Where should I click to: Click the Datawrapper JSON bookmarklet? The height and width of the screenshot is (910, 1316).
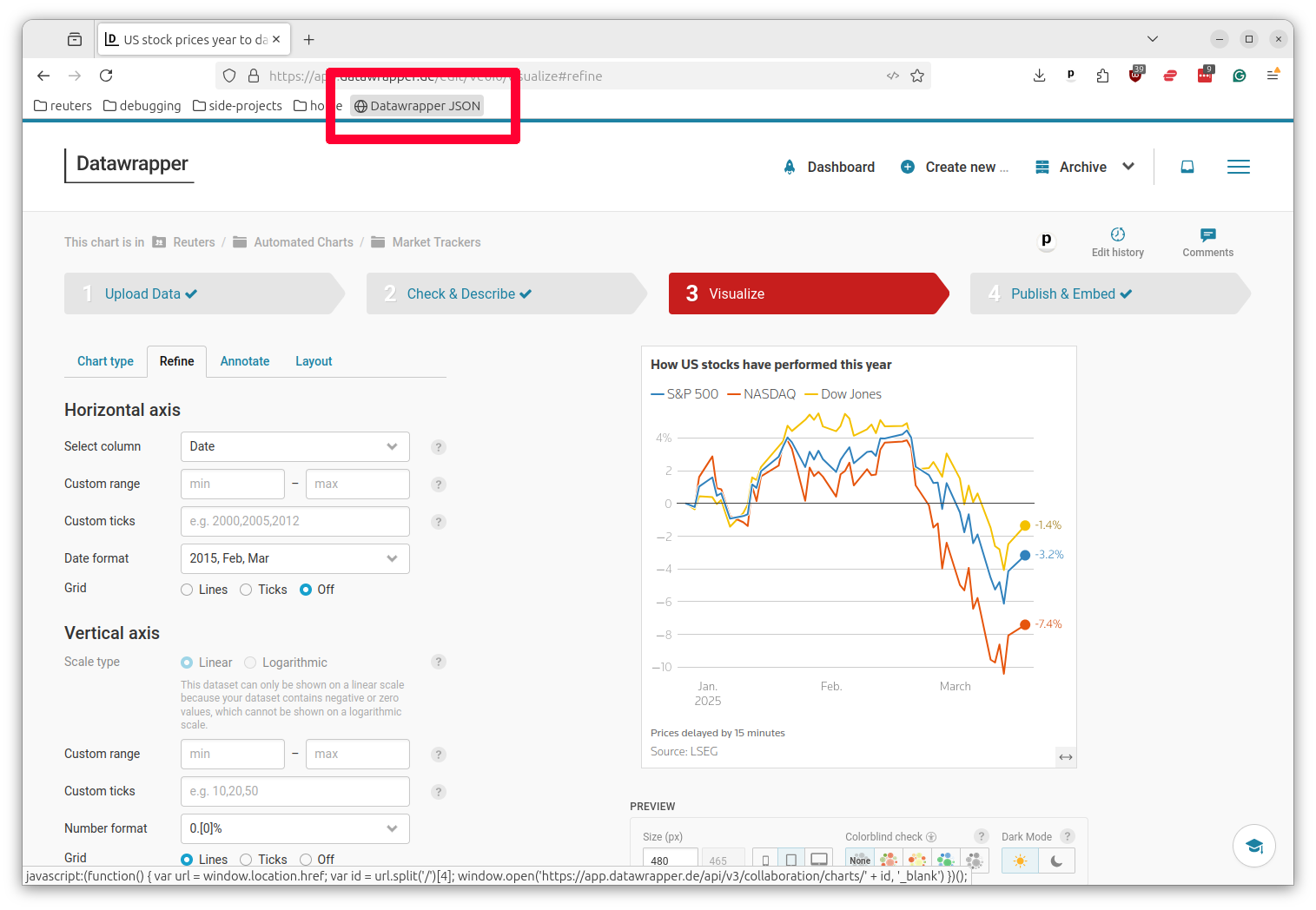coord(417,106)
